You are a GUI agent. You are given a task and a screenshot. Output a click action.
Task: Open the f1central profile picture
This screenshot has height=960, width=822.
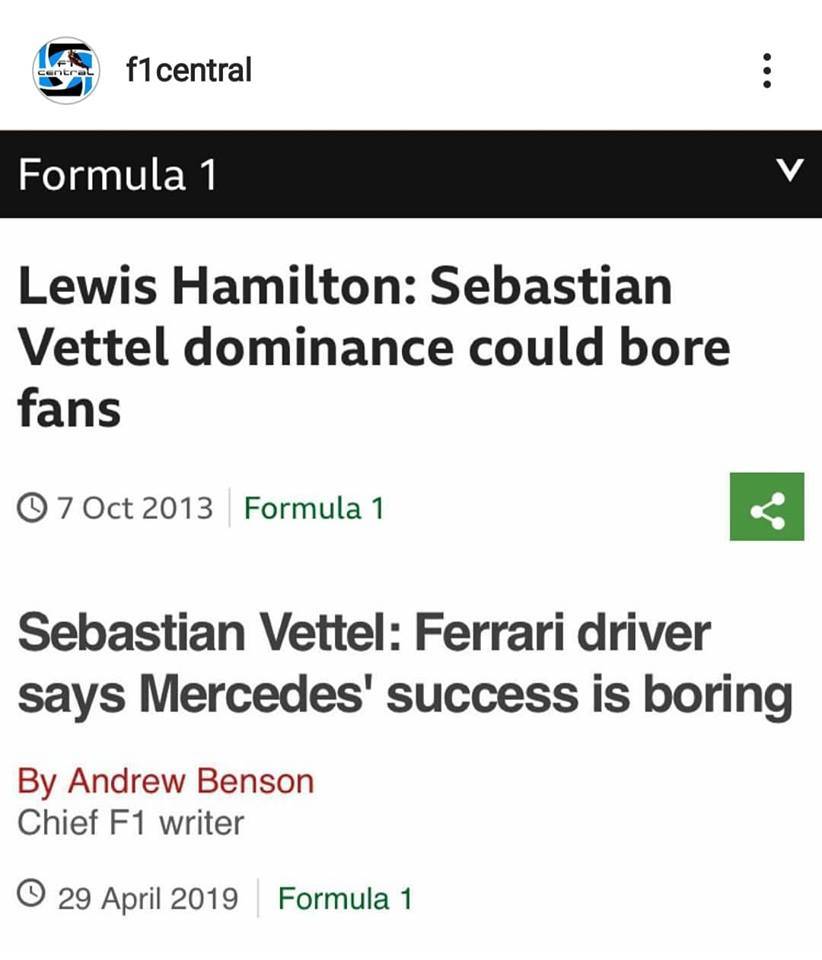tap(66, 70)
